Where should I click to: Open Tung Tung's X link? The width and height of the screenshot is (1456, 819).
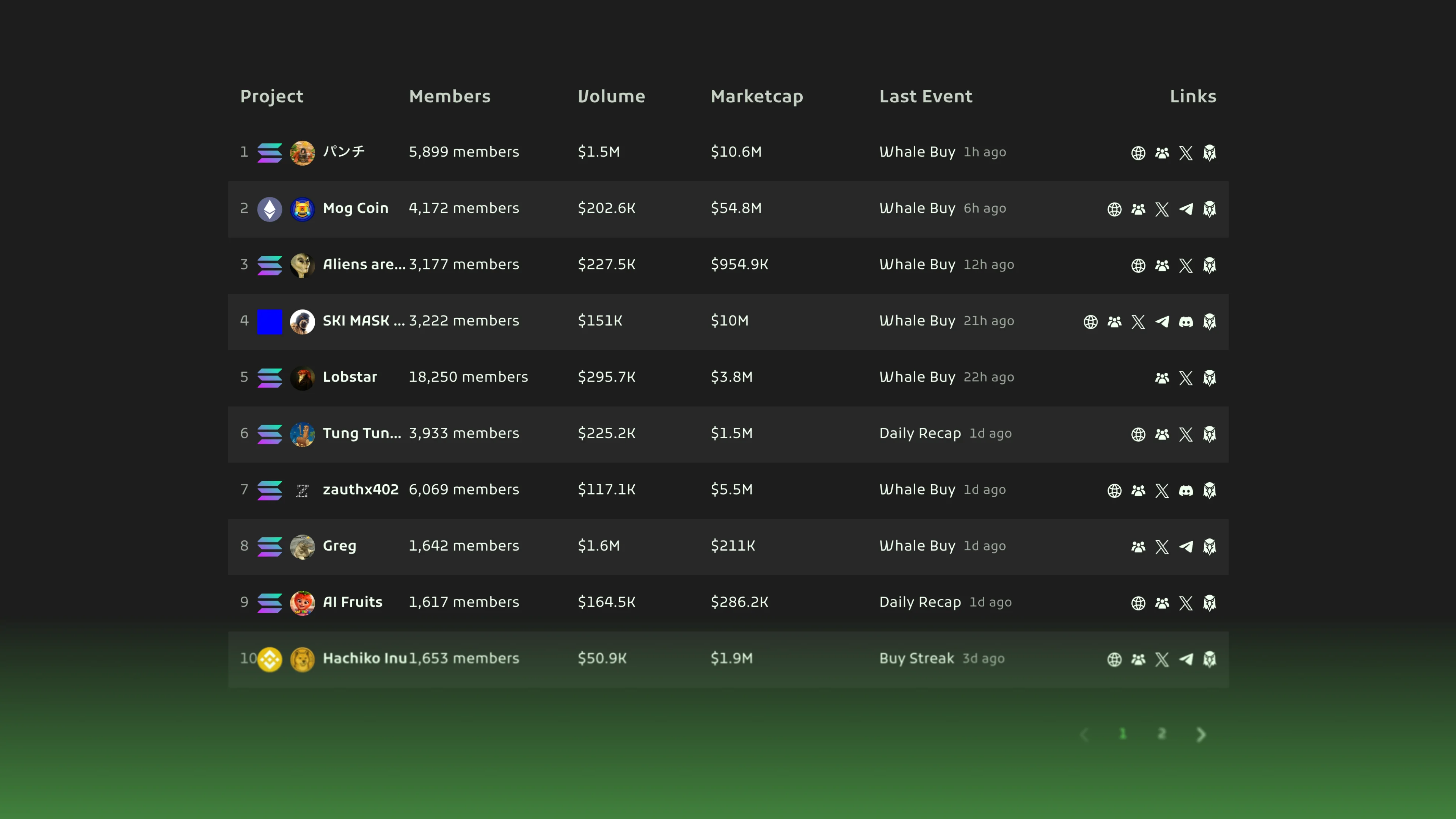pyautogui.click(x=1186, y=435)
